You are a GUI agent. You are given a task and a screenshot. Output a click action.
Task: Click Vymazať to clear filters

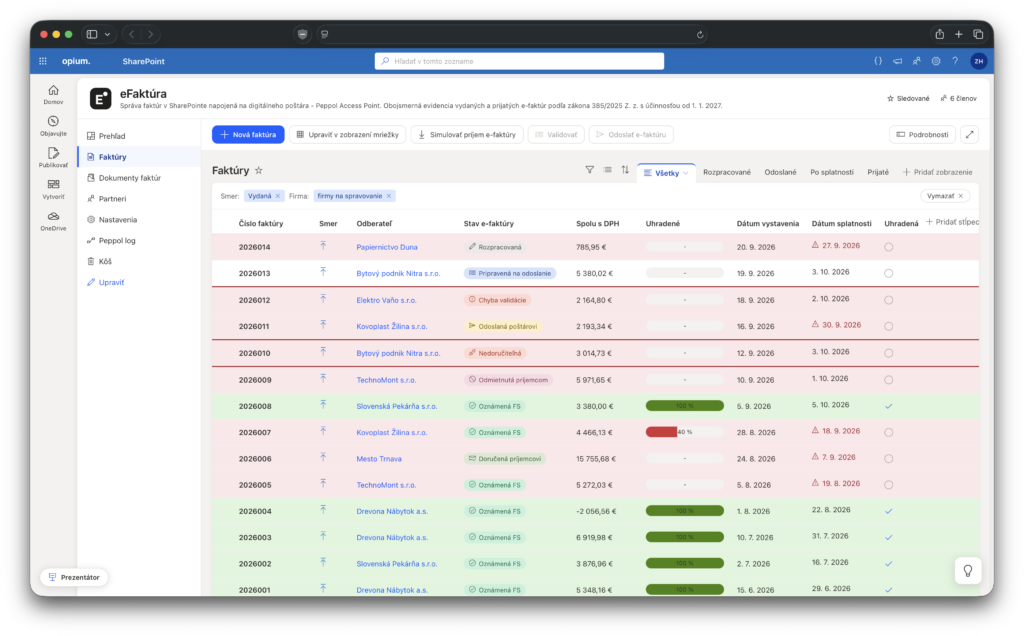pyautogui.click(x=945, y=196)
